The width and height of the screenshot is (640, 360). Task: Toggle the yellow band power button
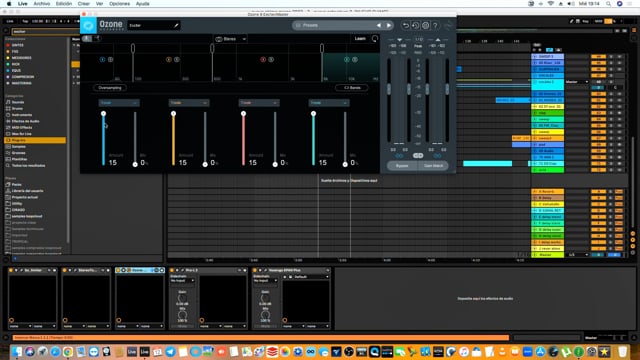[169, 60]
